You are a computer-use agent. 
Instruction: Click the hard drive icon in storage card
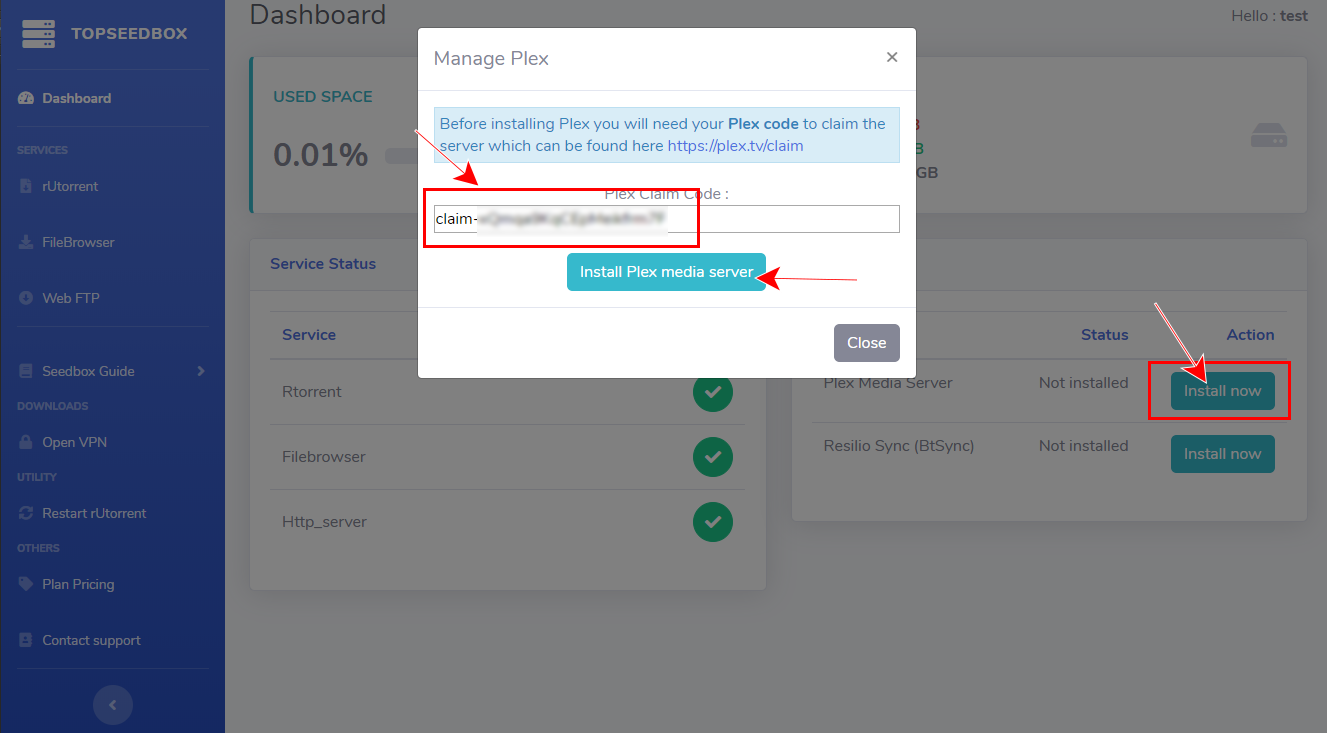[x=1268, y=136]
